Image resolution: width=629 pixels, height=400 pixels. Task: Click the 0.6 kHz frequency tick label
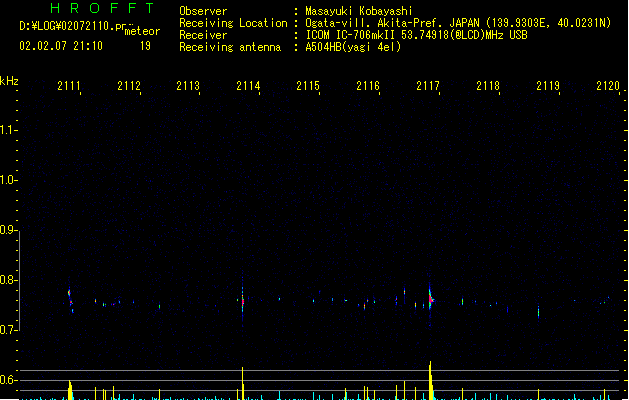(7, 380)
